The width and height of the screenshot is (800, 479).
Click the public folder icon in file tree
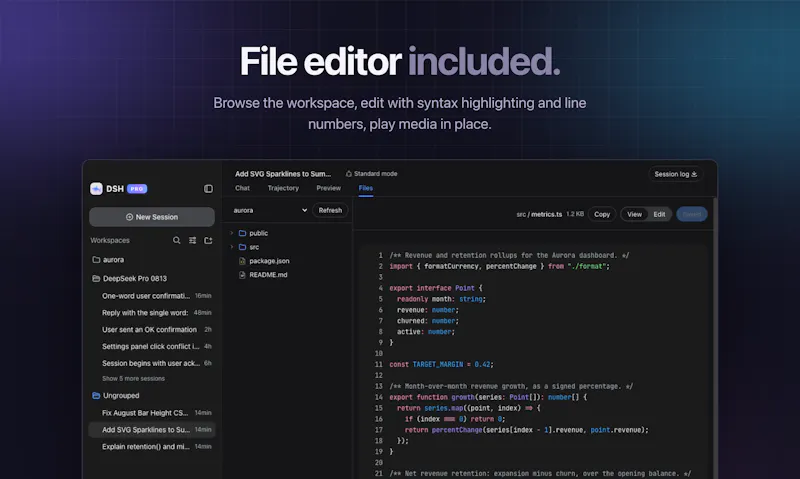(242, 233)
